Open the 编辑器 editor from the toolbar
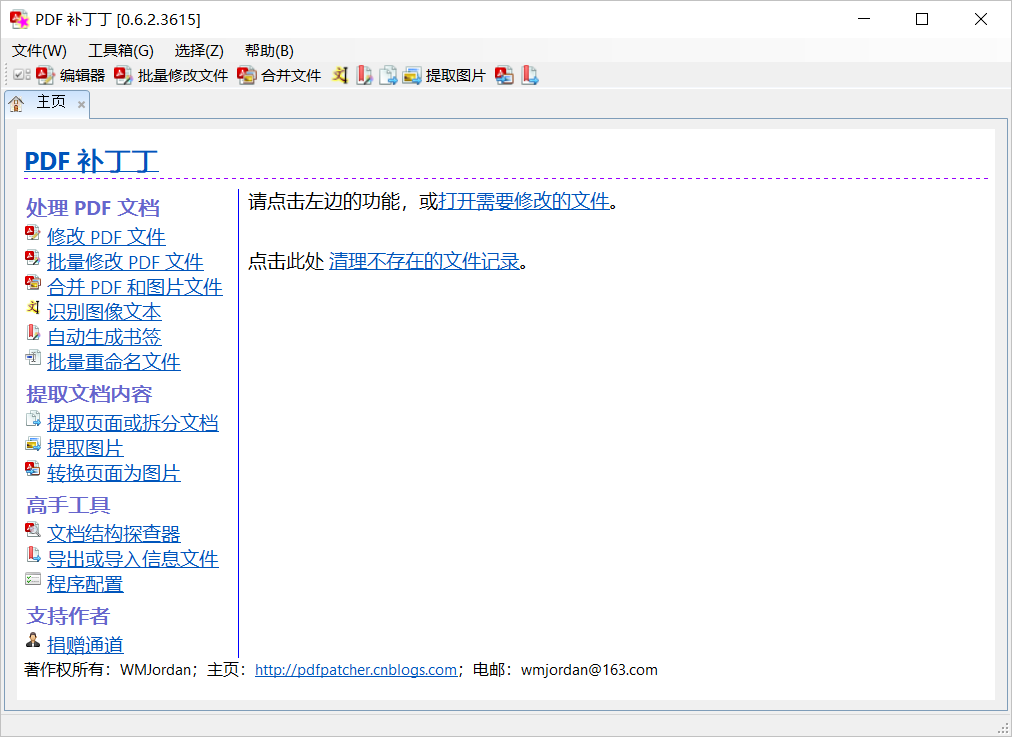Image resolution: width=1012 pixels, height=737 pixels. click(x=71, y=75)
